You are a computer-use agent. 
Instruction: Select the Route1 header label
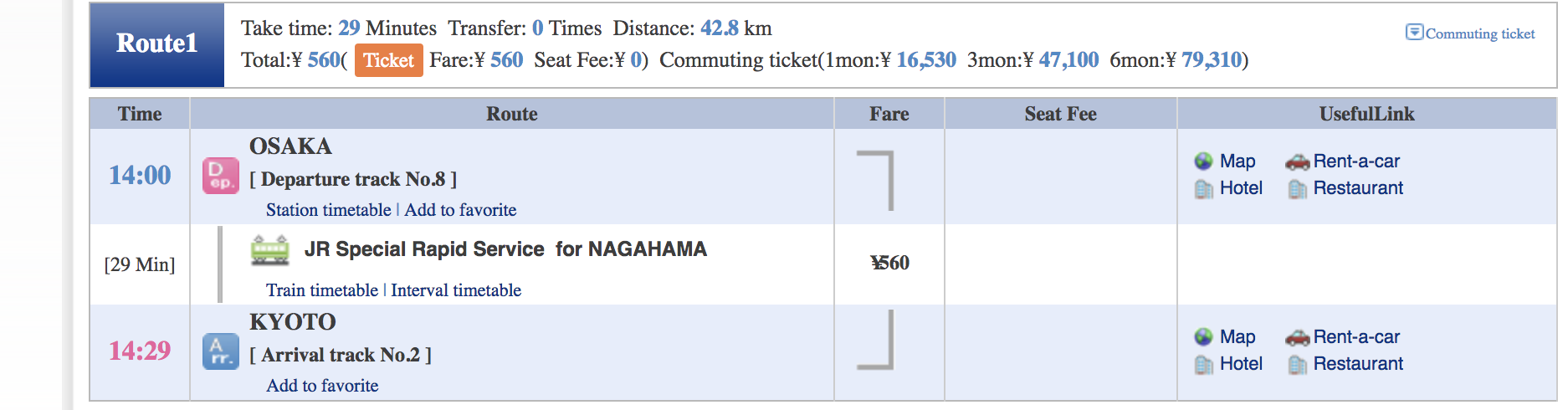156,44
